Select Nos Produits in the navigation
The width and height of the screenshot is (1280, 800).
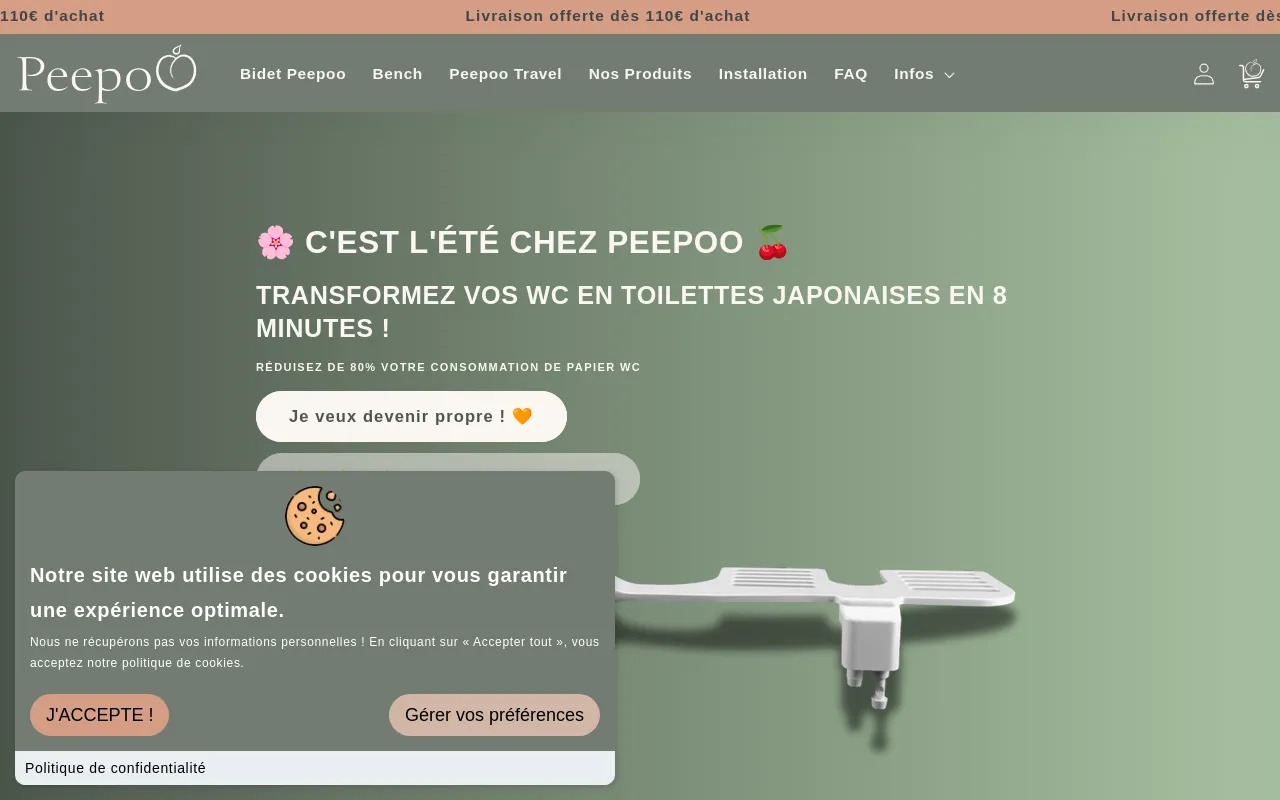[640, 74]
